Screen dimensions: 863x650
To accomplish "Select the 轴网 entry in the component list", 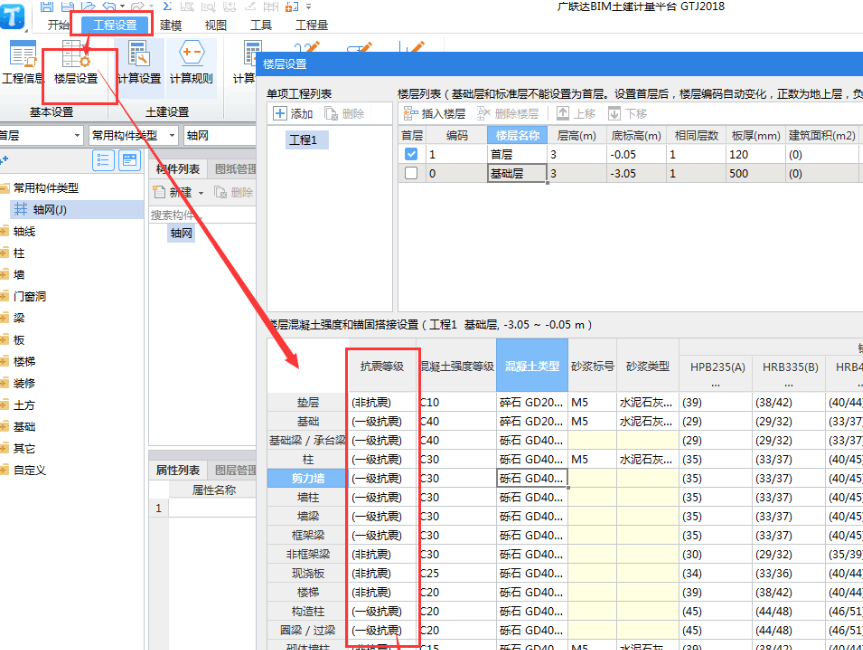I will coord(181,233).
